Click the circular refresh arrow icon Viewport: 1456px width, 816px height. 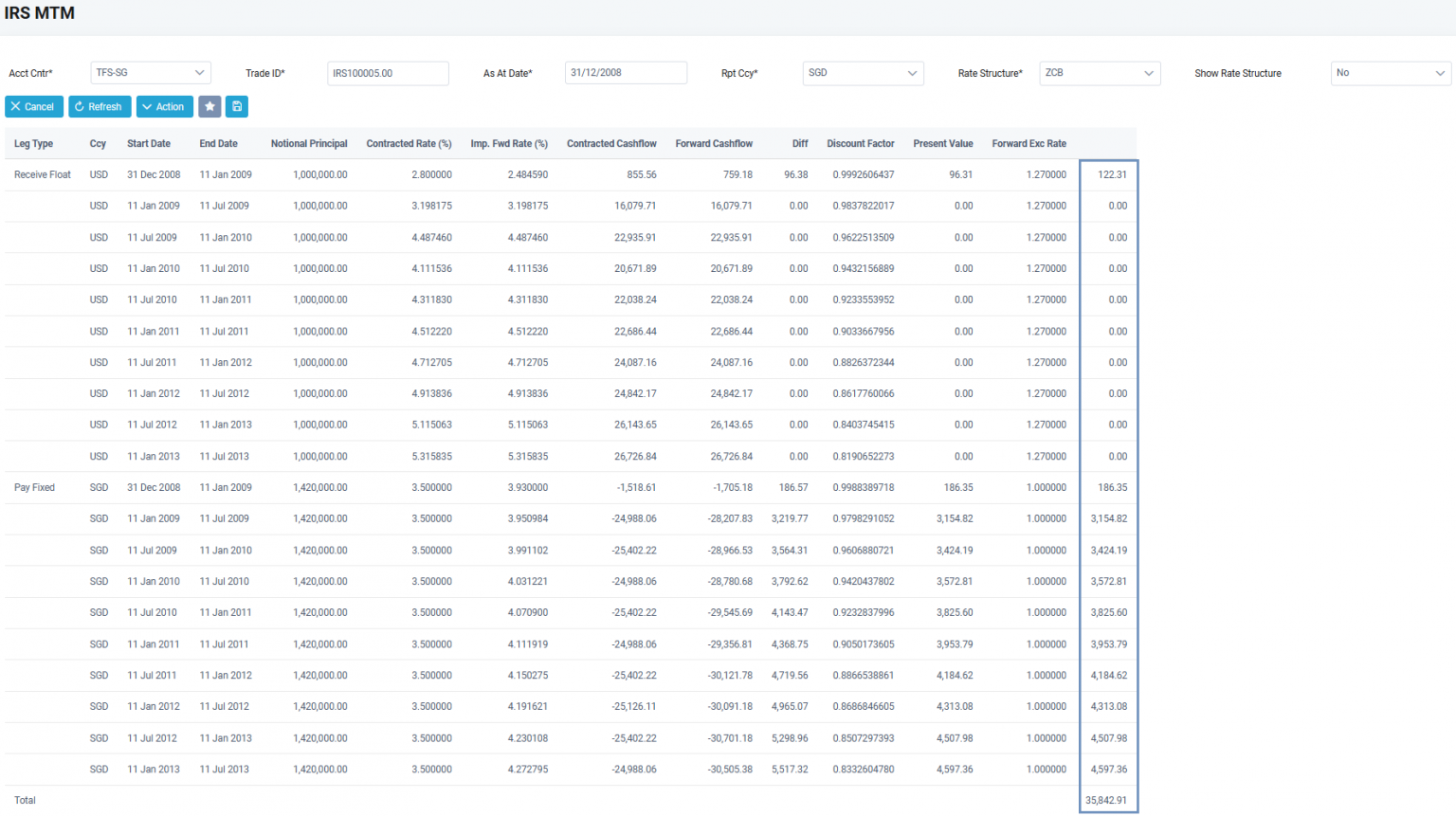click(79, 106)
